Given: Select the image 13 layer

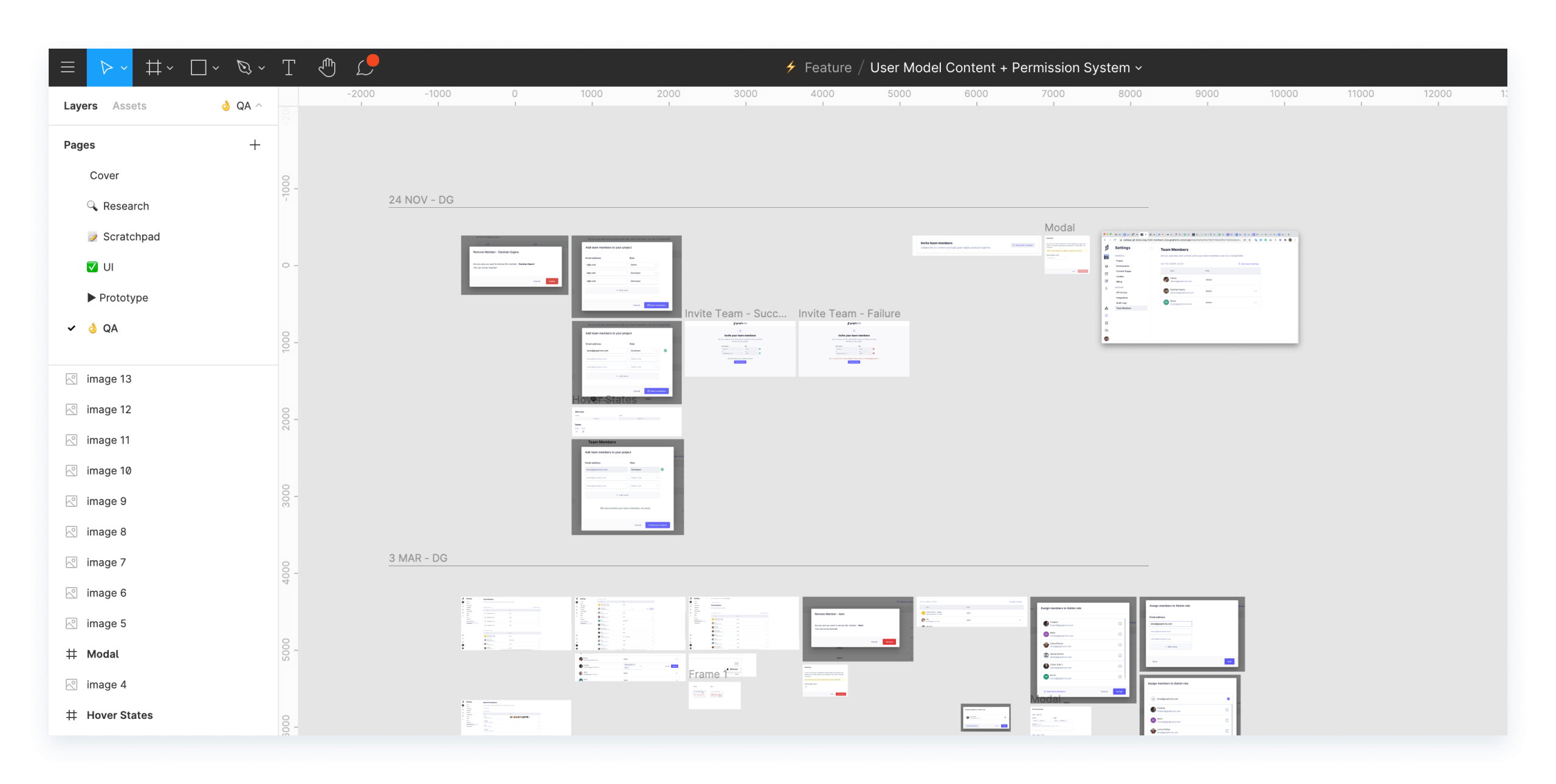Looking at the screenshot, I should pos(108,378).
